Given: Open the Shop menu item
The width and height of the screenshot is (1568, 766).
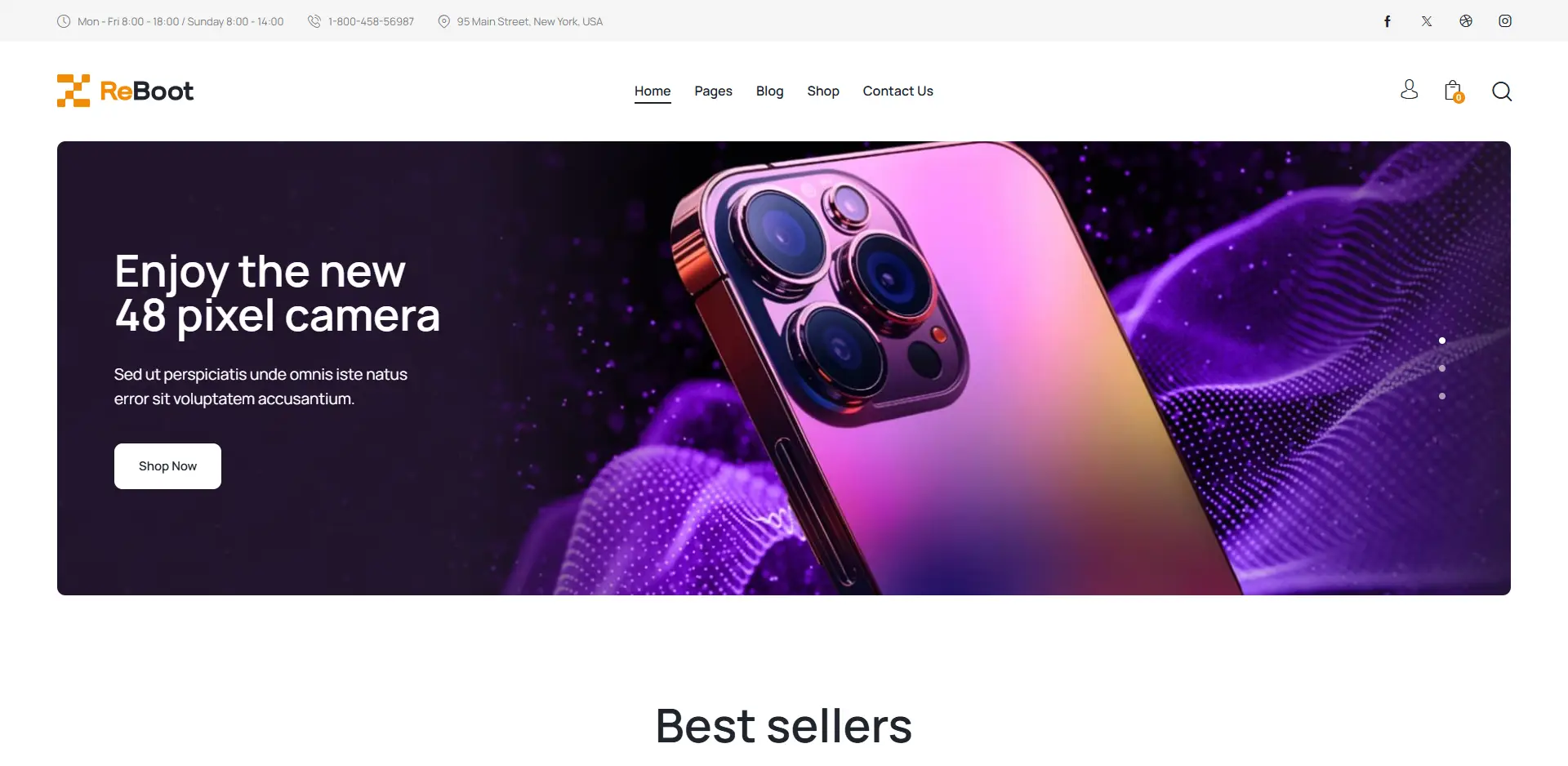Looking at the screenshot, I should (823, 91).
